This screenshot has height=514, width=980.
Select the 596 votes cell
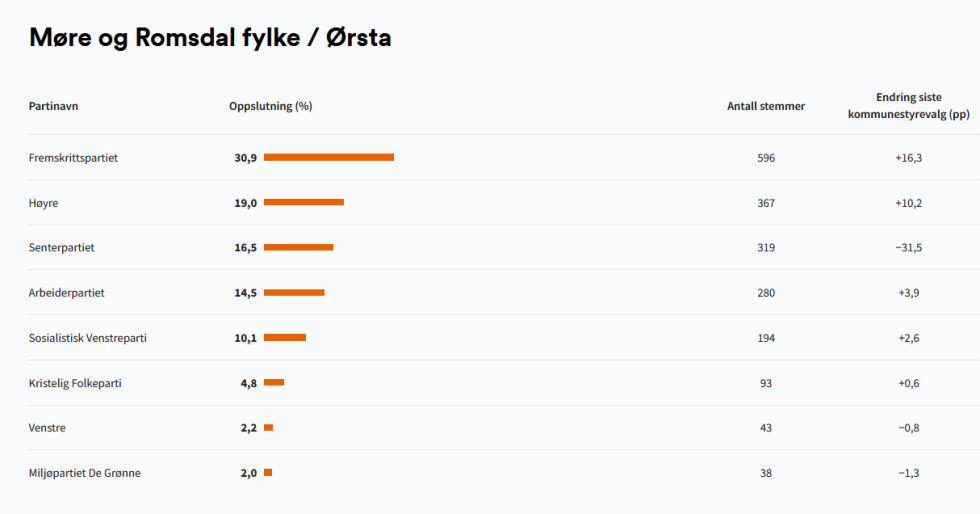[x=766, y=158]
